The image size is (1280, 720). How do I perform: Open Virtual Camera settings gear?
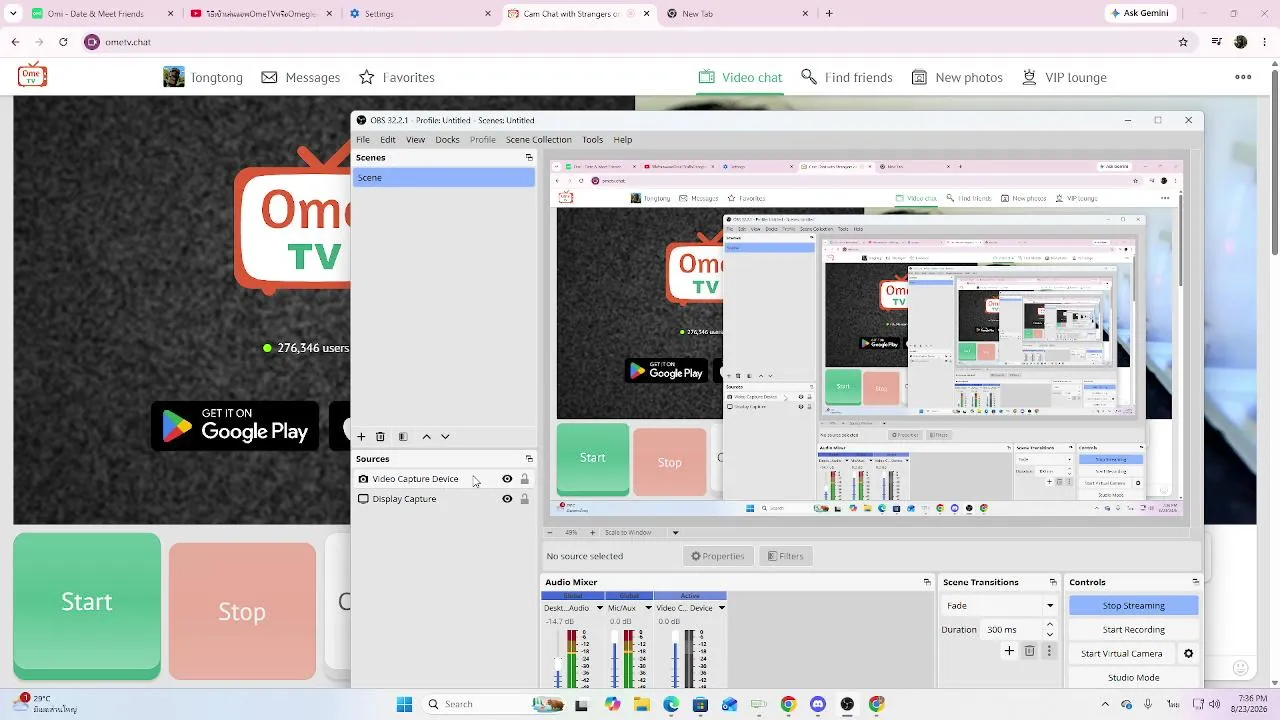tap(1188, 654)
